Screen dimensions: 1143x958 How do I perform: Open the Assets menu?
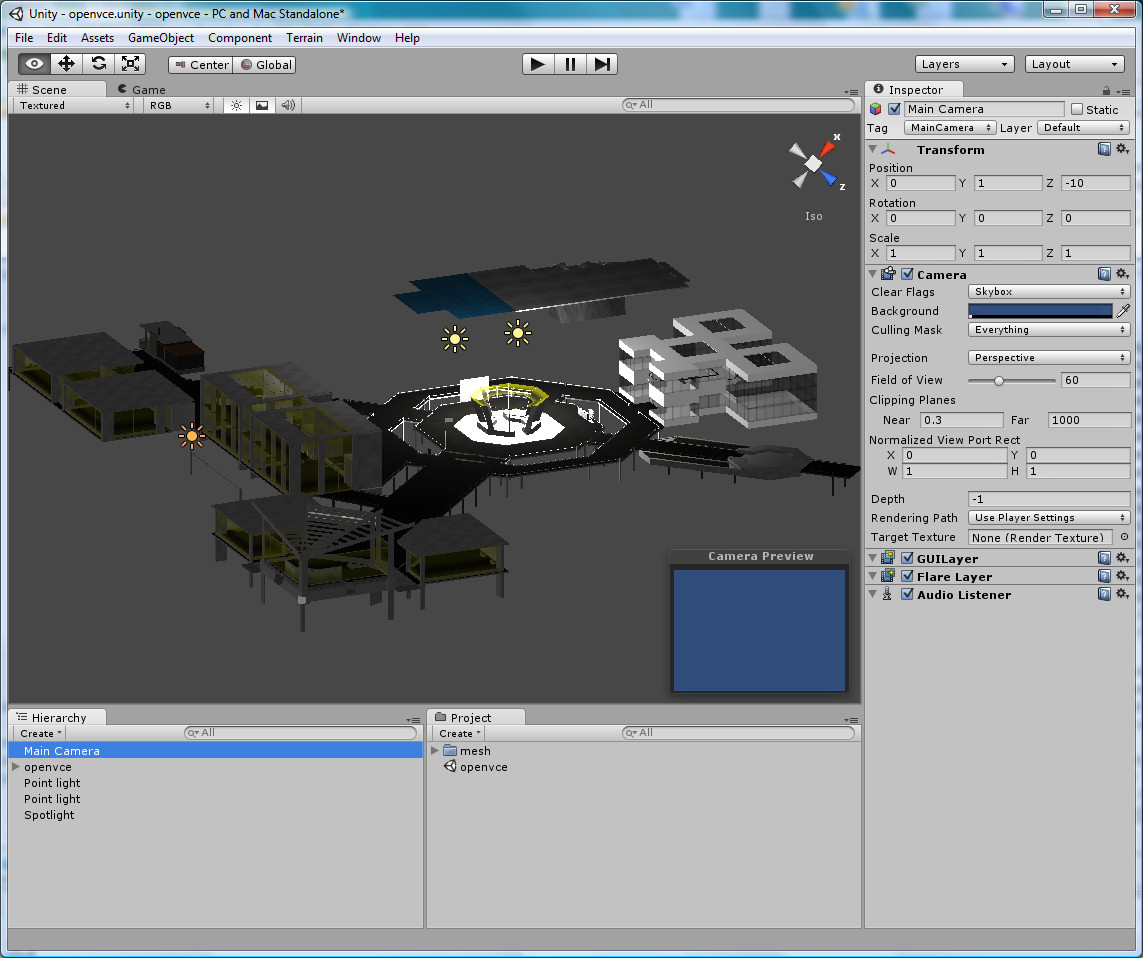point(97,38)
